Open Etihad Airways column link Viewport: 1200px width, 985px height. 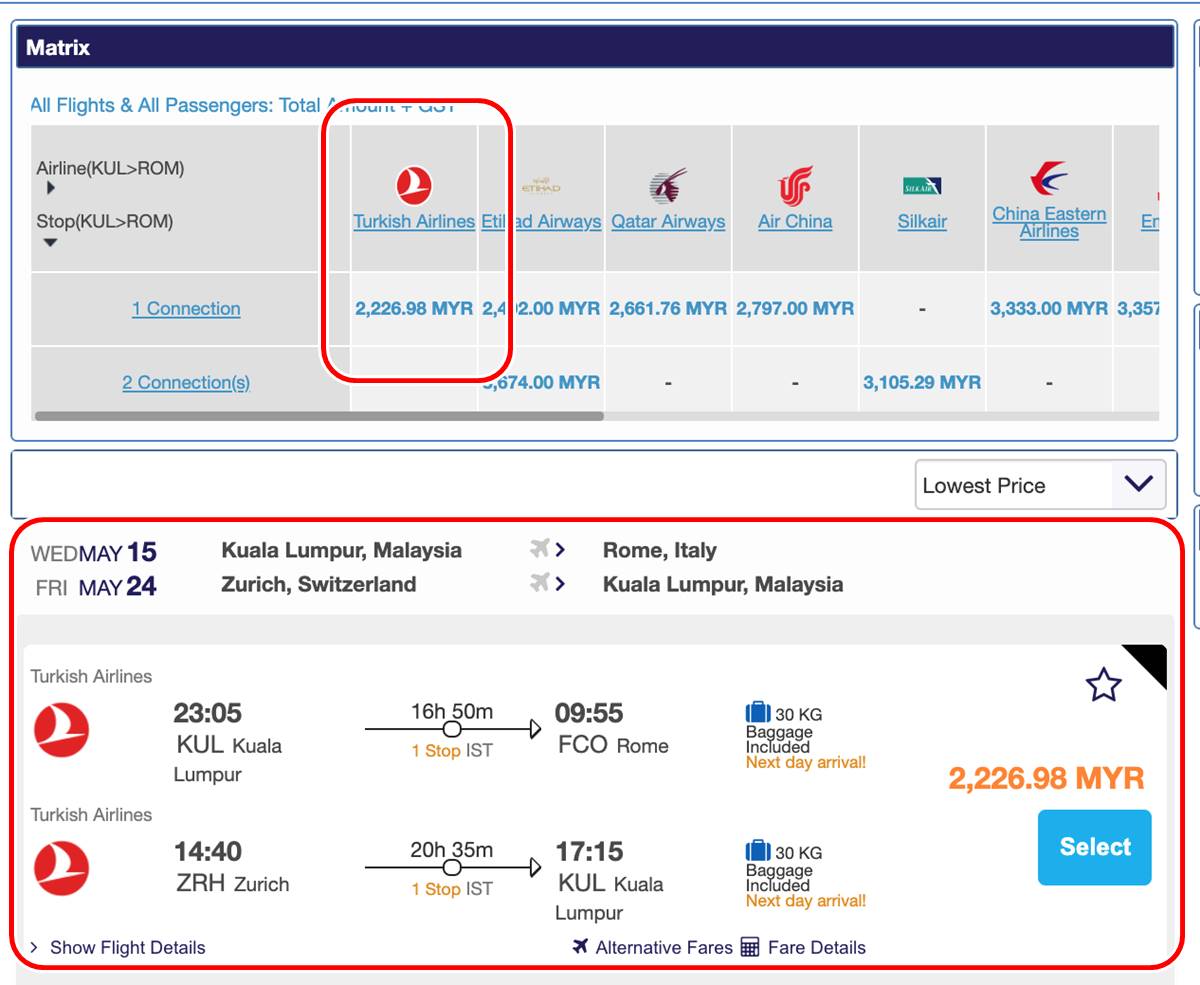tap(541, 222)
